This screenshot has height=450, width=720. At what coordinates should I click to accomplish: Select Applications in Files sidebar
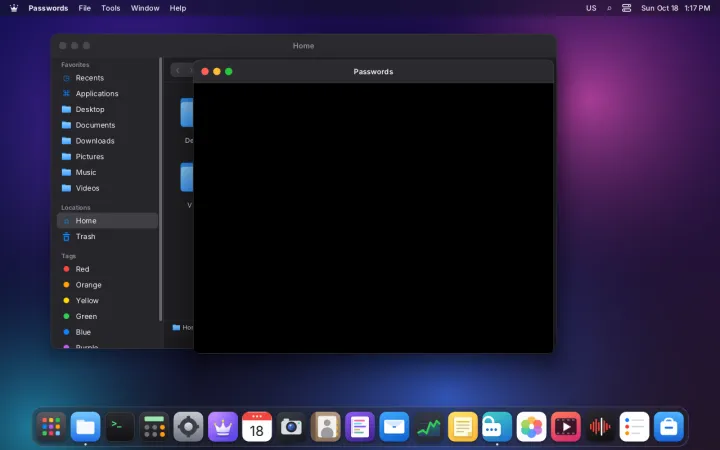[x=107, y=94]
